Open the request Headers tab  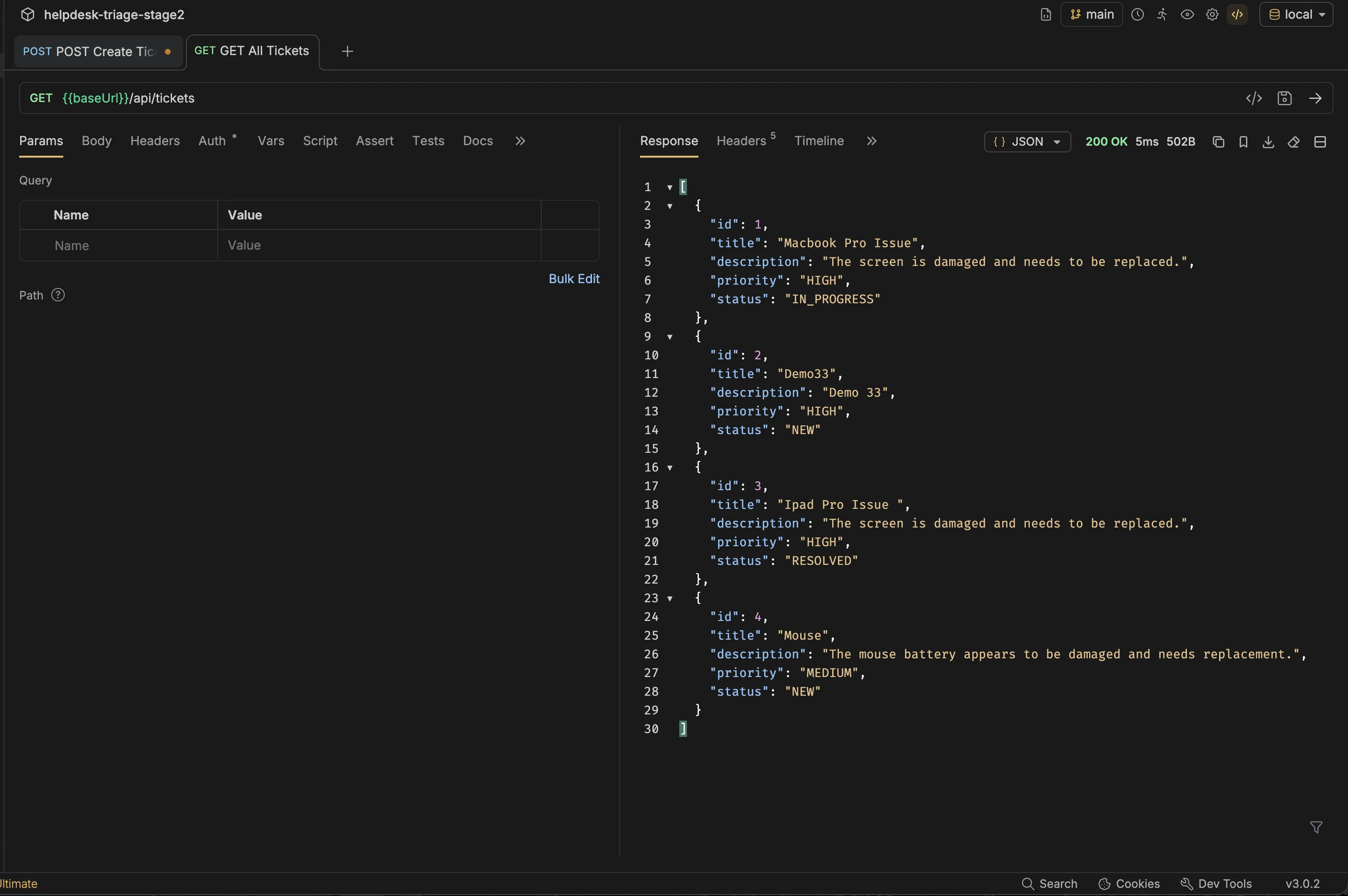click(x=155, y=140)
